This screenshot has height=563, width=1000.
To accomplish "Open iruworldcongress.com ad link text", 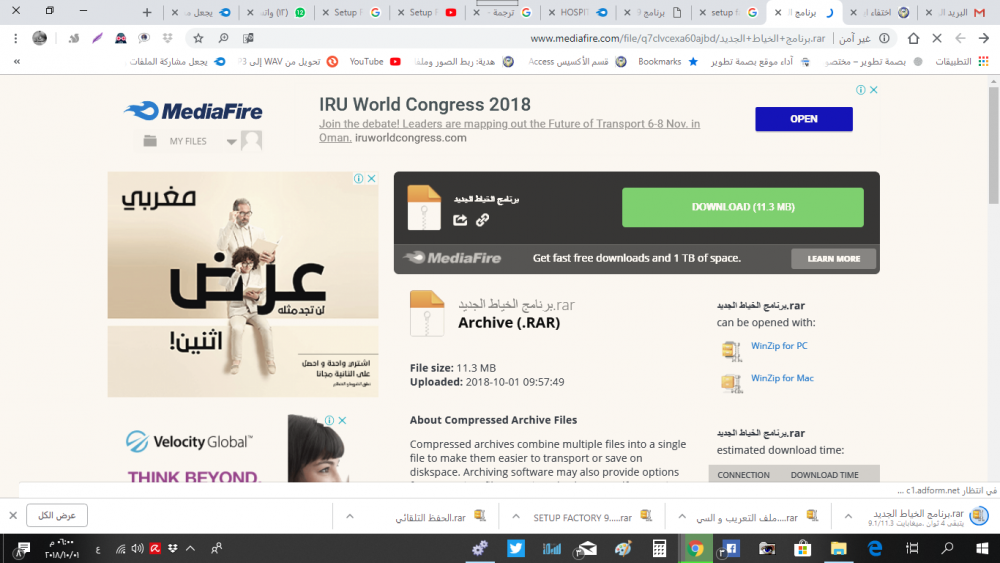I will point(411,138).
